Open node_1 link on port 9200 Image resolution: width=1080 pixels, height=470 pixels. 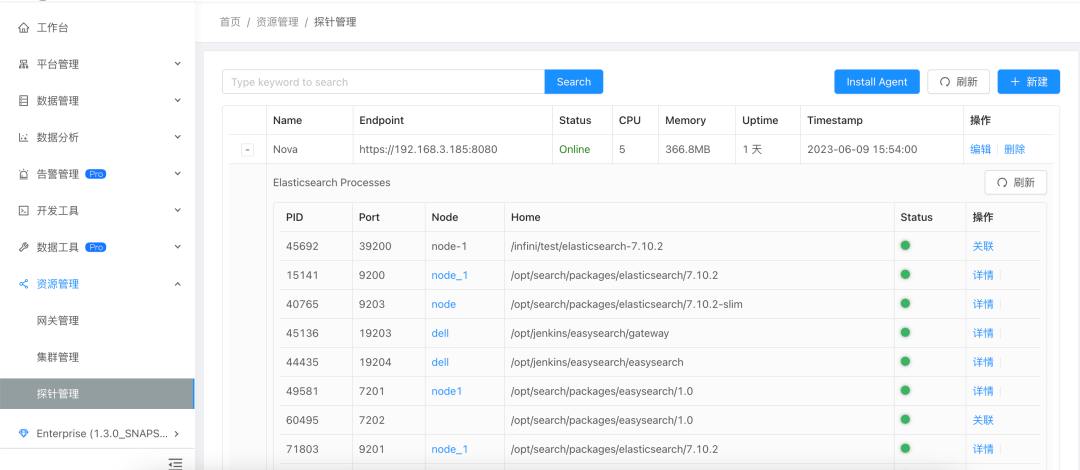tap(450, 275)
